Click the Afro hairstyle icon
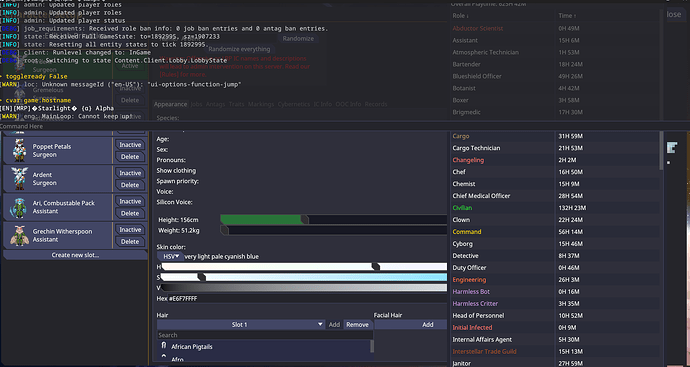This screenshot has width=690, height=367. point(164,357)
